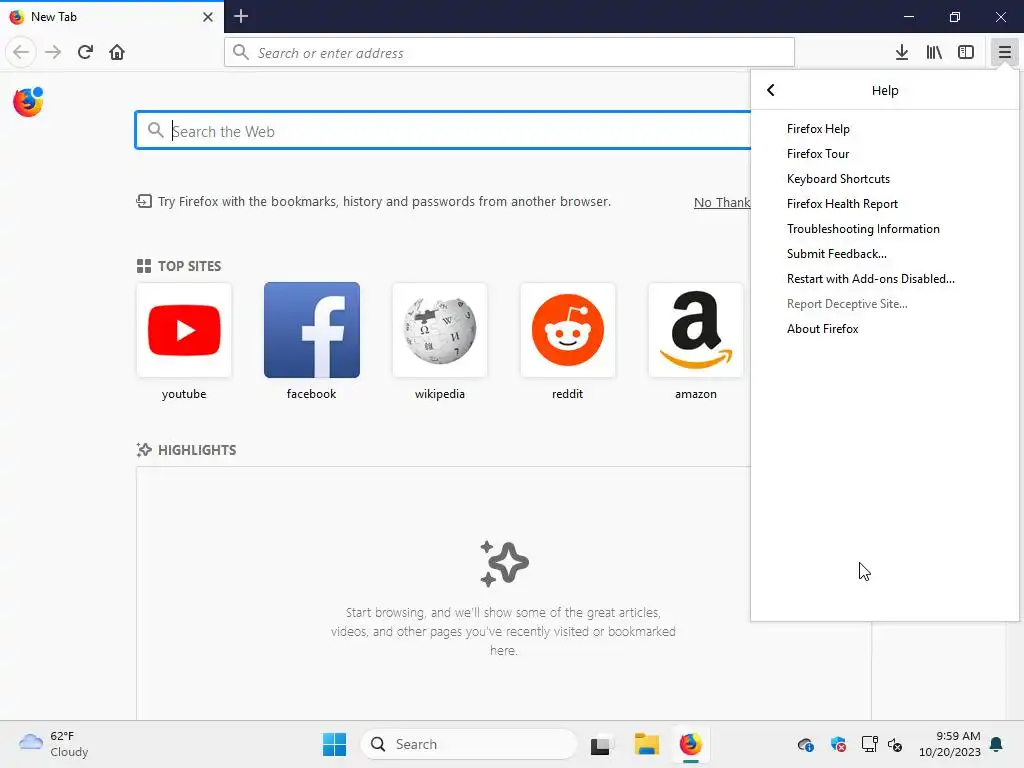Viewport: 1024px width, 768px height.
Task: Click the TOP SITES section heading
Action: coord(189,266)
